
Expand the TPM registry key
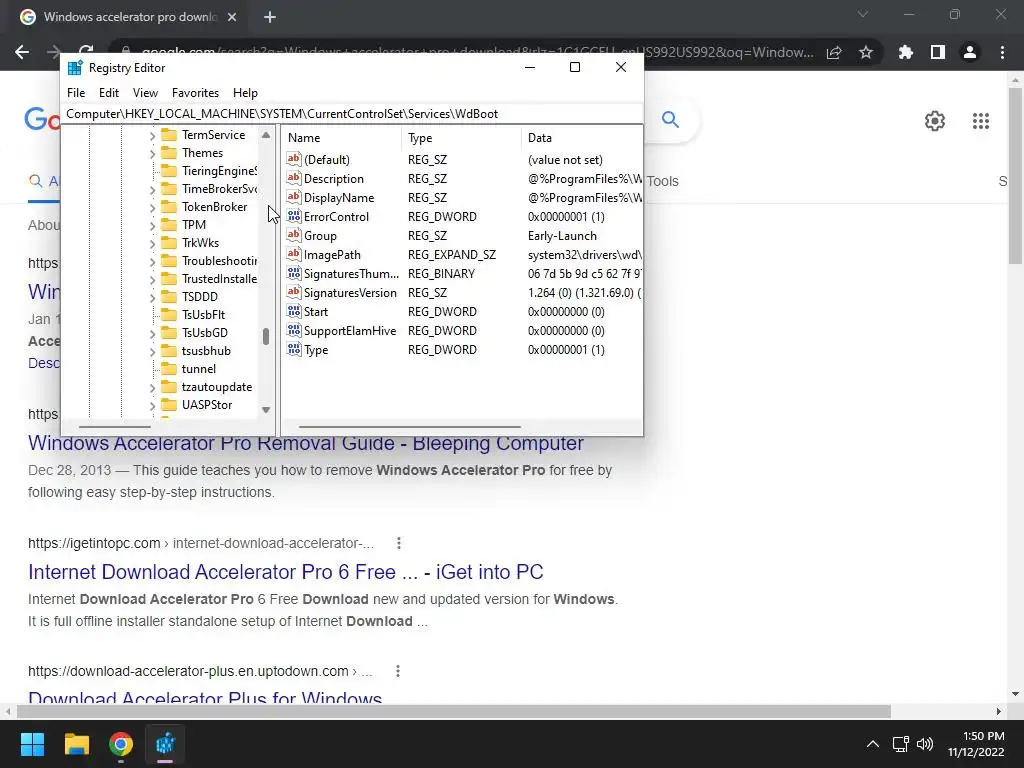[x=152, y=226]
